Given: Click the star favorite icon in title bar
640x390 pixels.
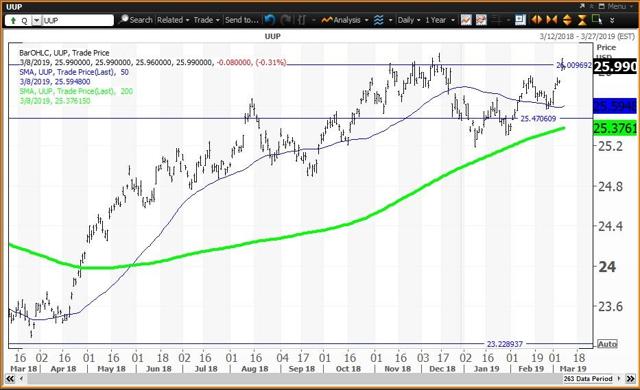Looking at the screenshot, I should click(591, 7).
